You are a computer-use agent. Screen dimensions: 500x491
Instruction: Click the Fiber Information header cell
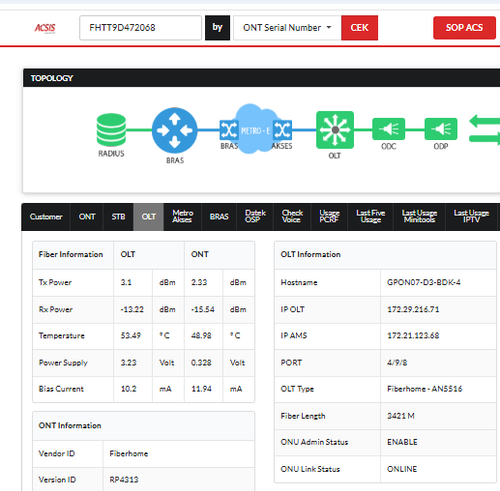[73, 255]
